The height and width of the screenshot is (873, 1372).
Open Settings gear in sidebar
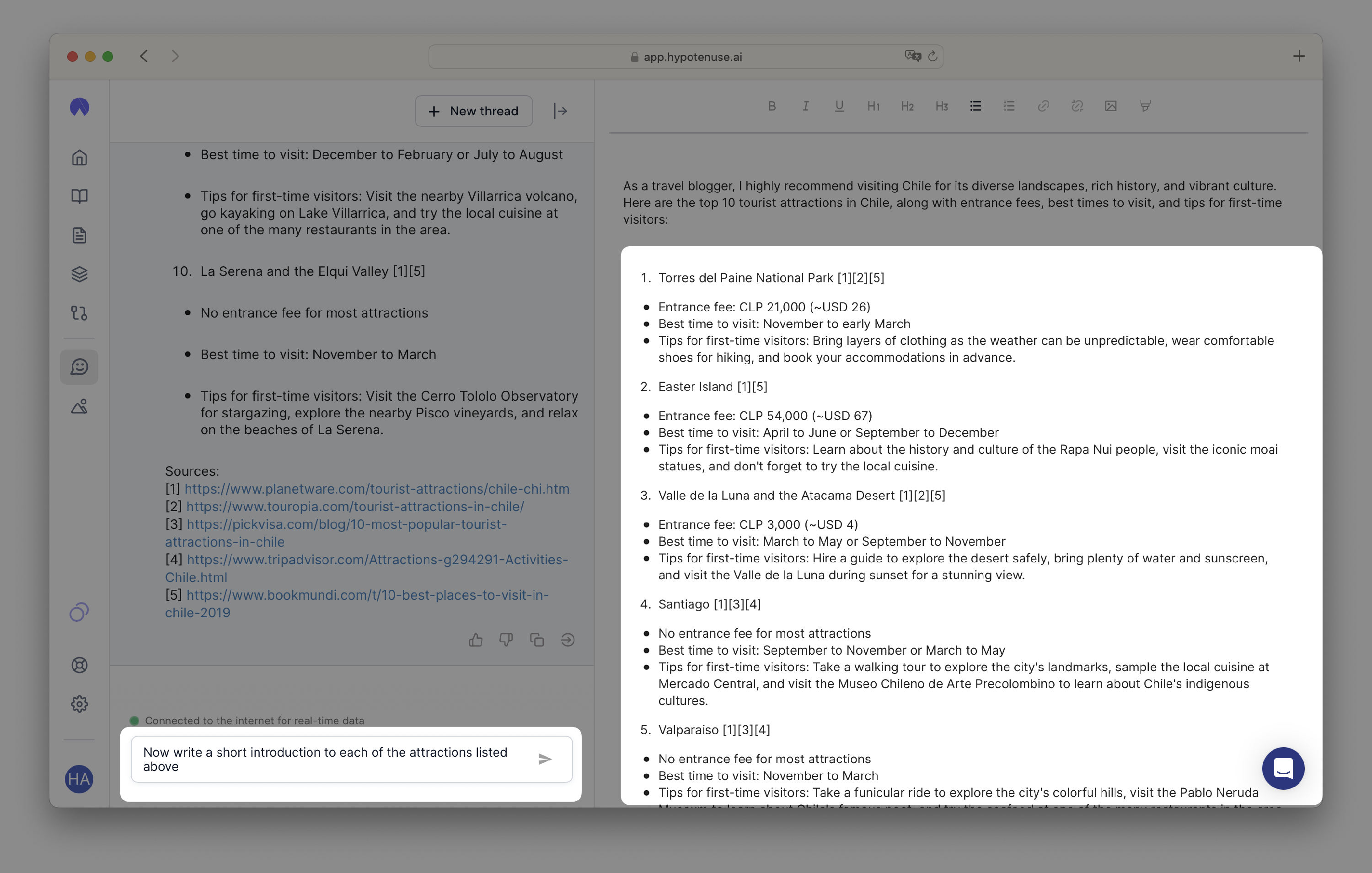coord(79,704)
